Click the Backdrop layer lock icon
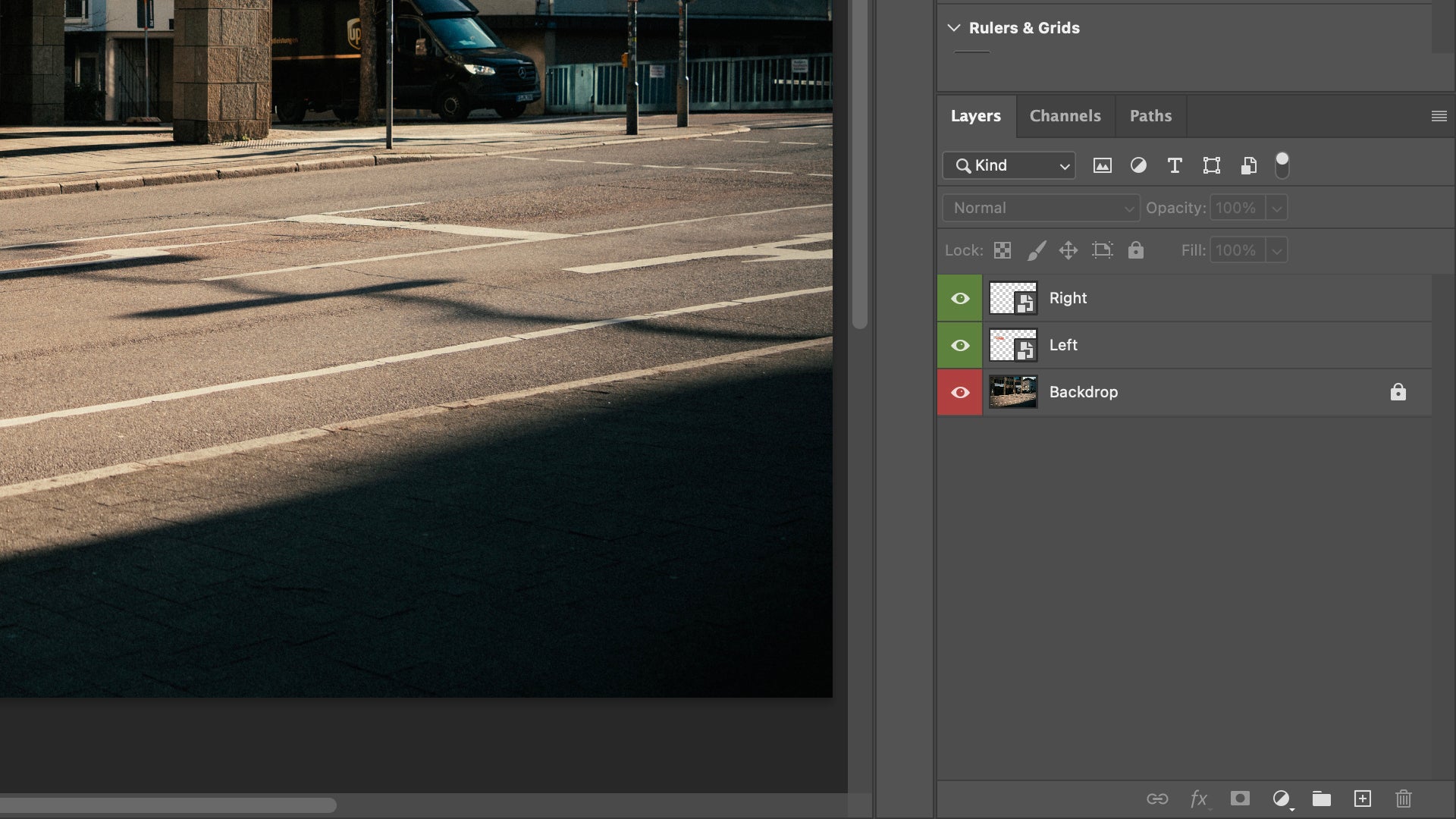Screen dimensions: 1456x819 1398,392
